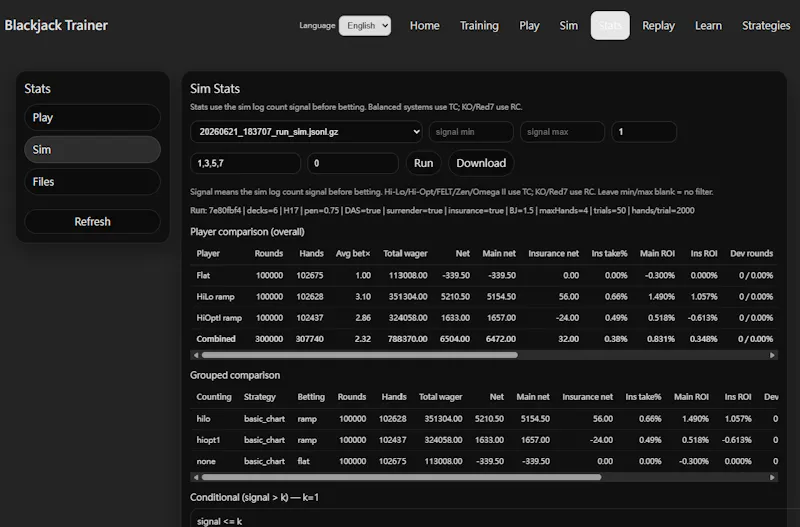The height and width of the screenshot is (527, 800).
Task: Select the Flat player row name
Action: (x=203, y=275)
